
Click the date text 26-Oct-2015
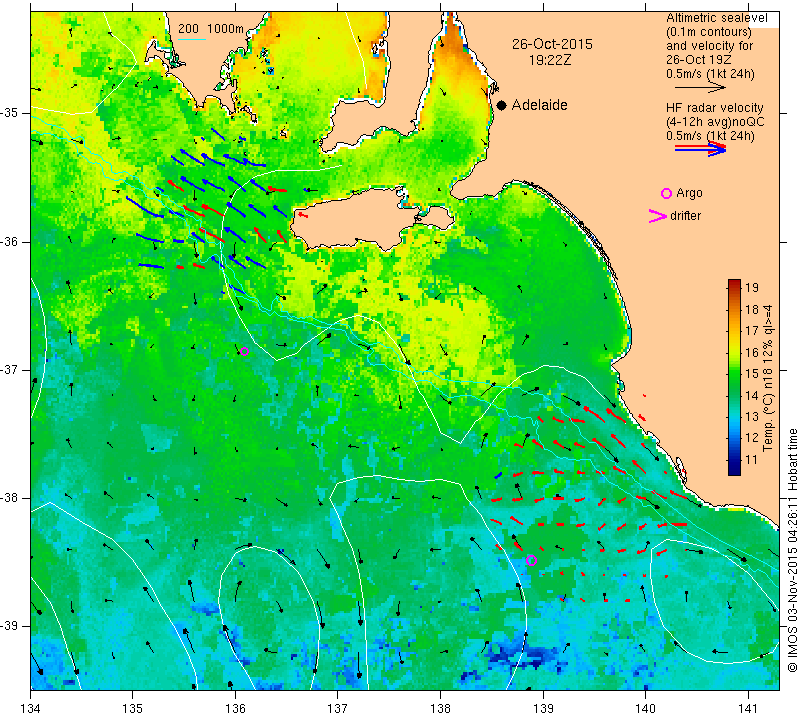[x=552, y=44]
